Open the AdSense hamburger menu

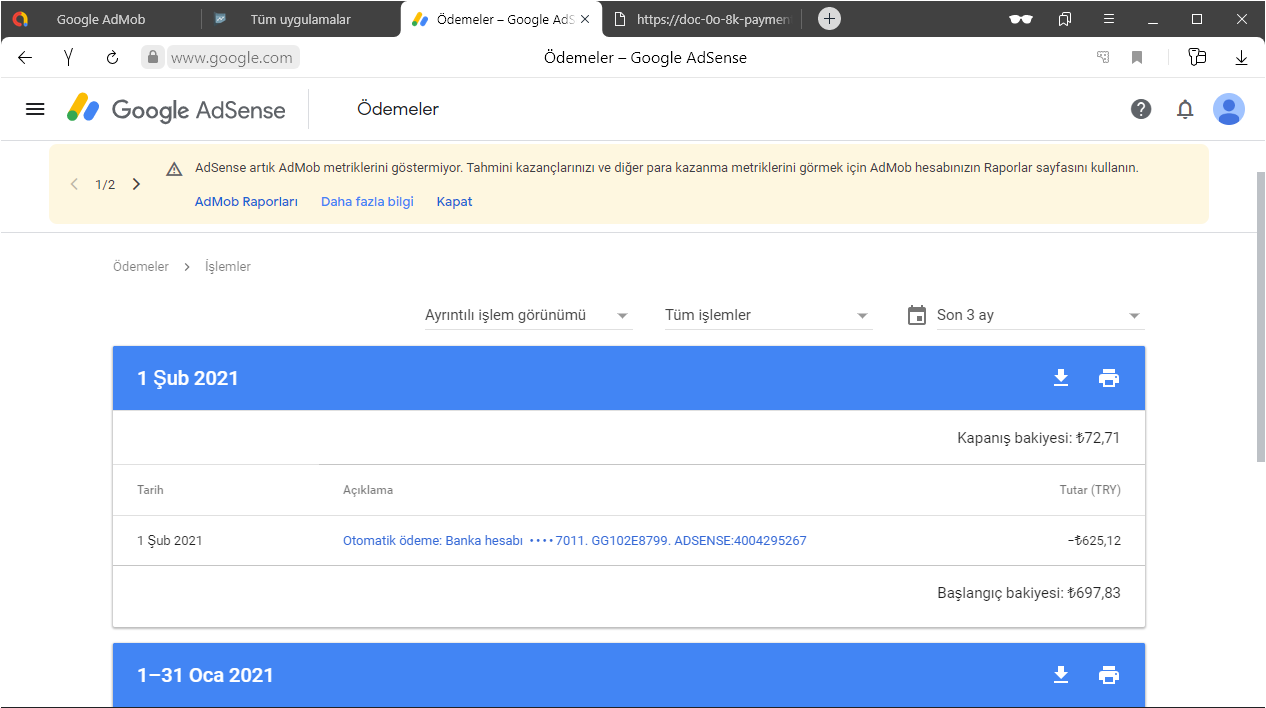(x=35, y=109)
